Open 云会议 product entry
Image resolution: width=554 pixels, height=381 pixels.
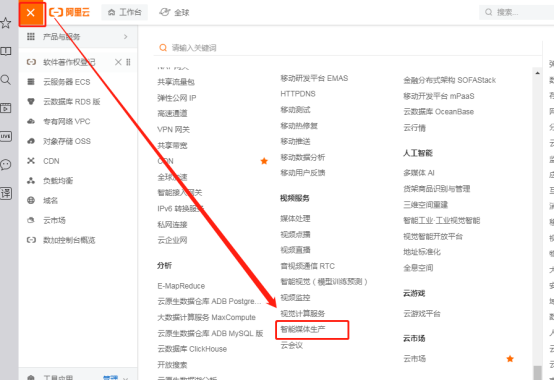(291, 345)
